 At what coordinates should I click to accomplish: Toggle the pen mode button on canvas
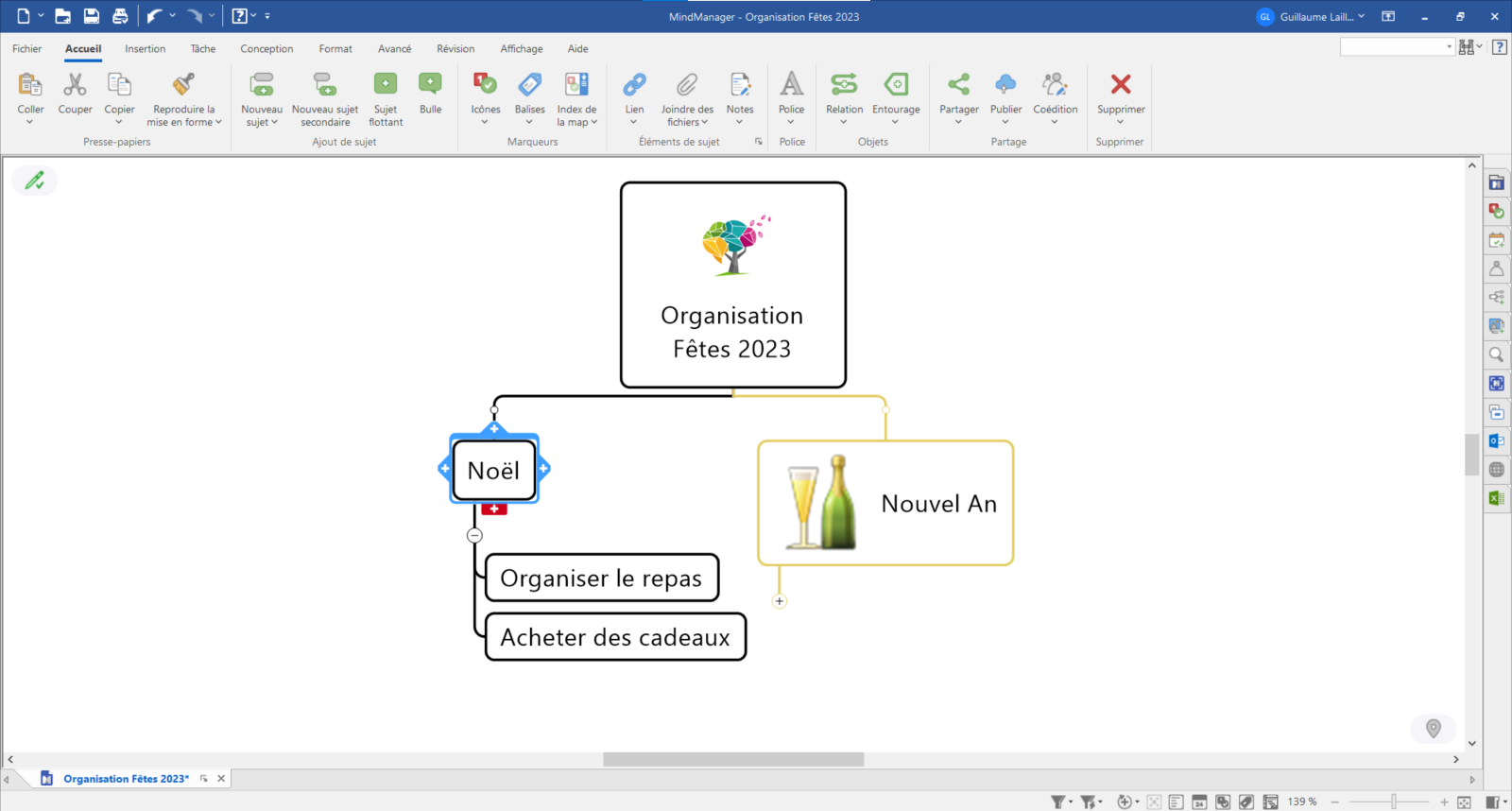pyautogui.click(x=35, y=181)
